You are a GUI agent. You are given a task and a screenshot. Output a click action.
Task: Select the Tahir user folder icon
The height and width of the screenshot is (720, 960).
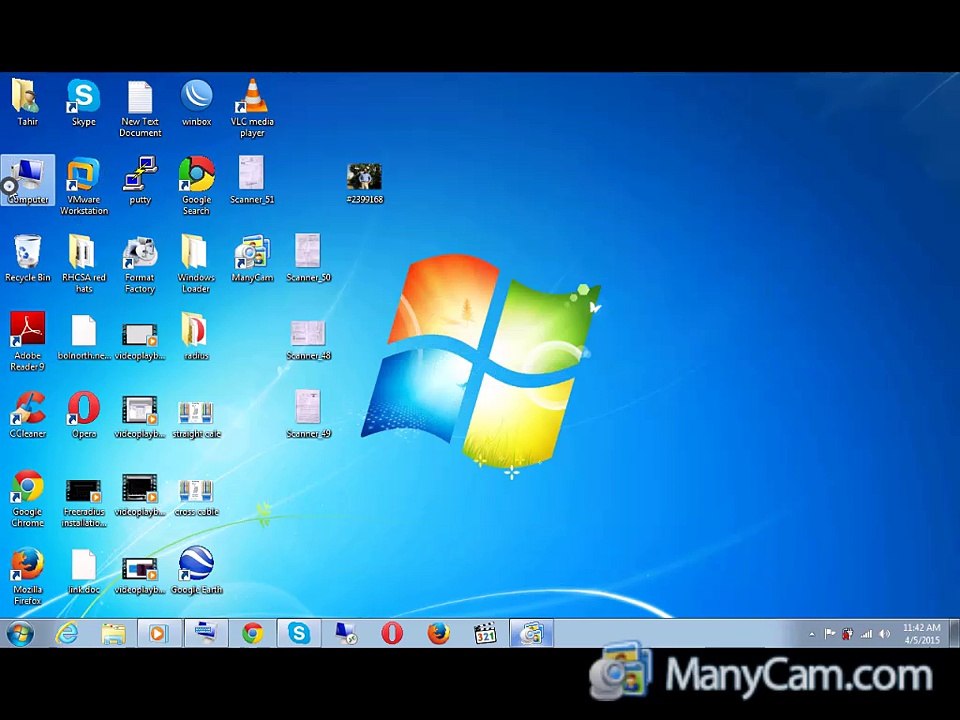point(28,102)
